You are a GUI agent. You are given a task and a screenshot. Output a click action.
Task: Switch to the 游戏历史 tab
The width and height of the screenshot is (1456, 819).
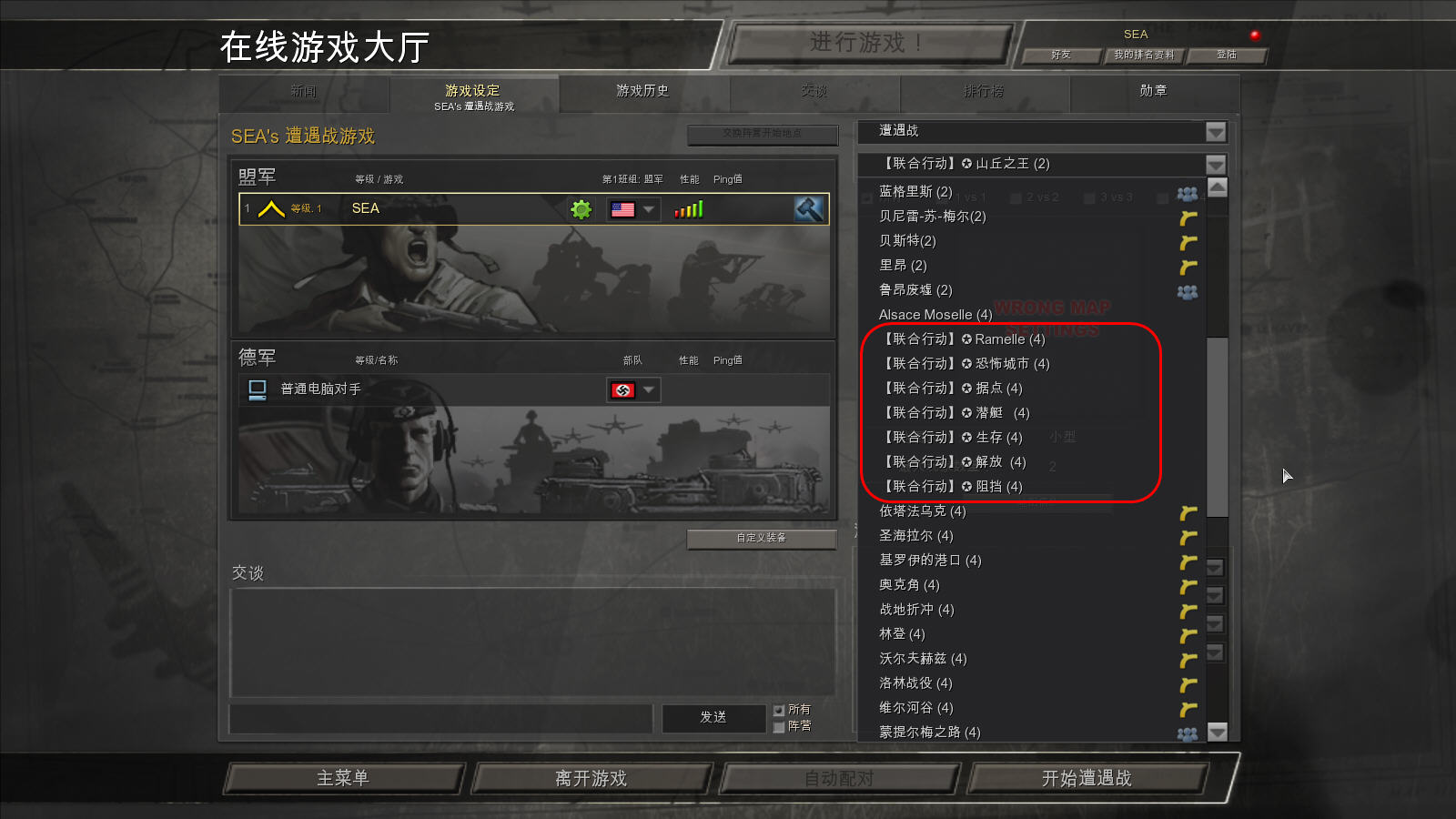coord(643,92)
